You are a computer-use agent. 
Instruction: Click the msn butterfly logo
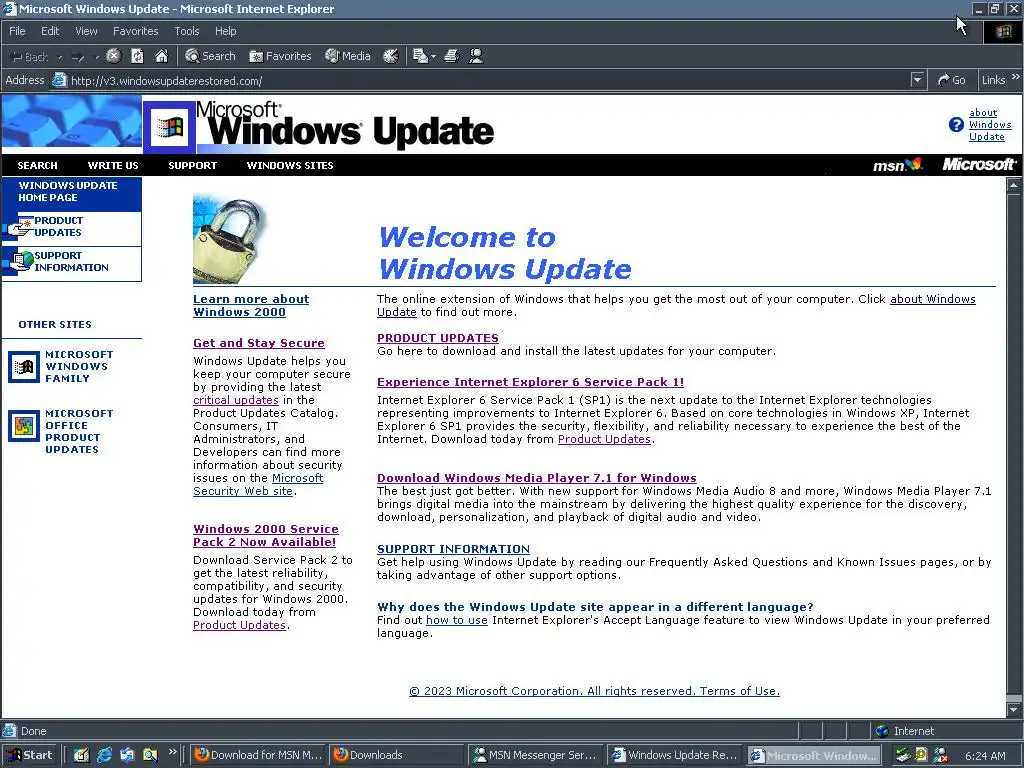[x=897, y=165]
